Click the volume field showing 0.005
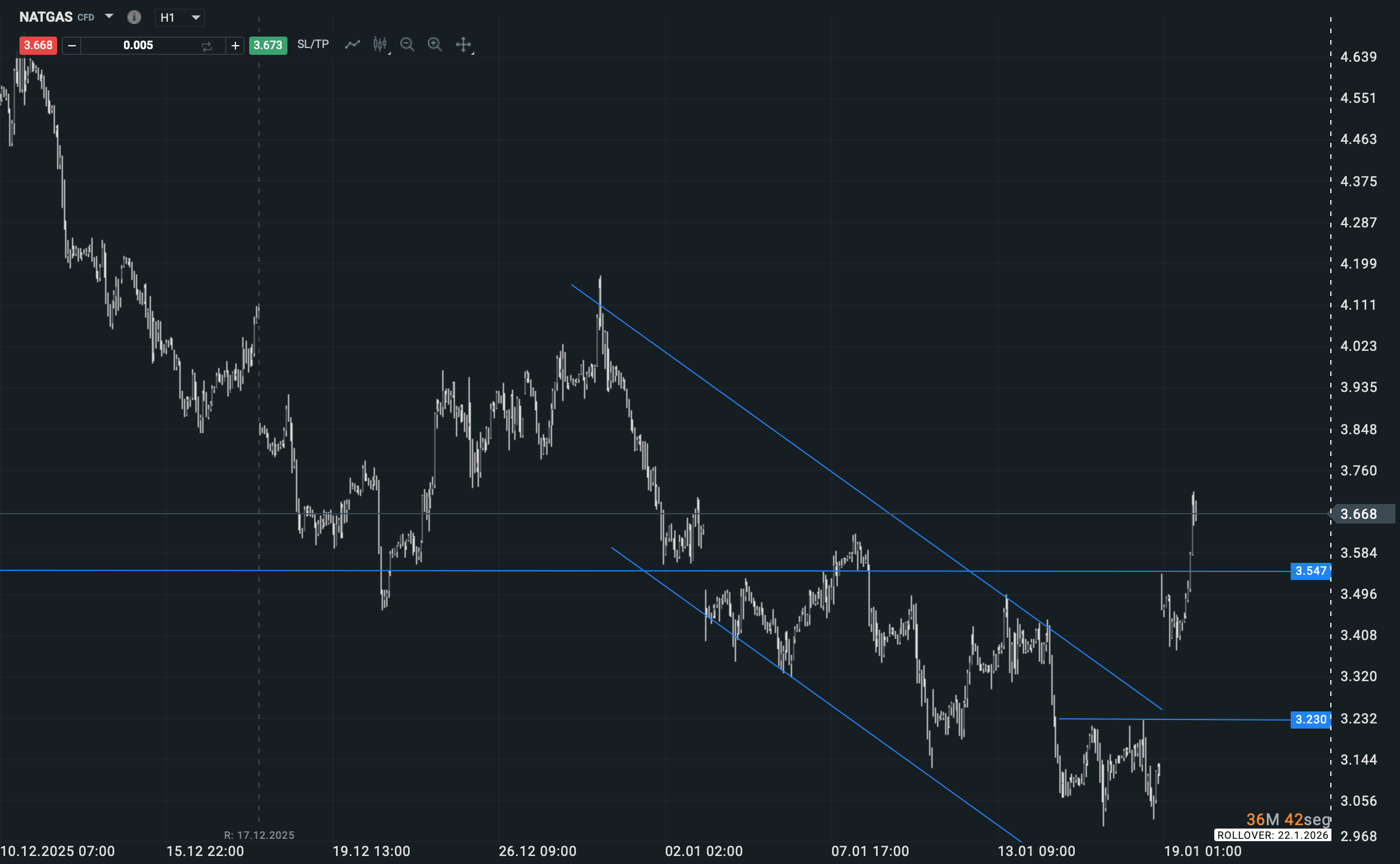 click(138, 46)
